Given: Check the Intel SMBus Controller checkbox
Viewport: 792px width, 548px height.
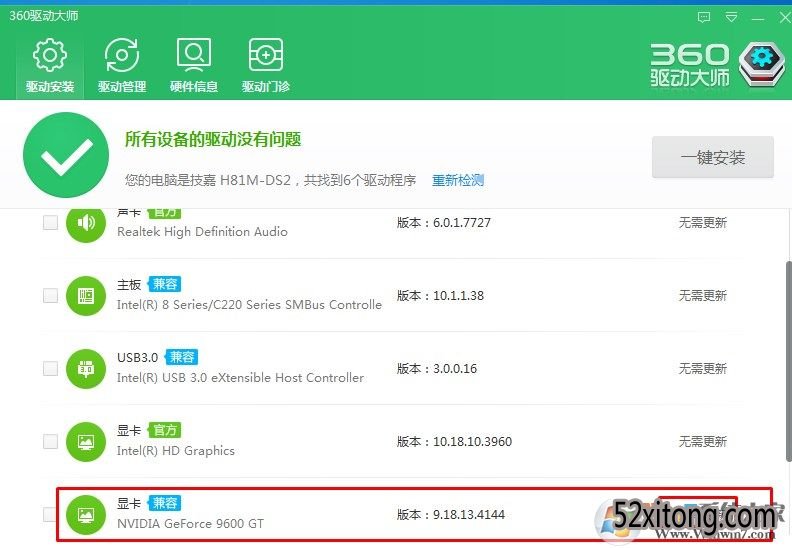Looking at the screenshot, I should [x=51, y=295].
